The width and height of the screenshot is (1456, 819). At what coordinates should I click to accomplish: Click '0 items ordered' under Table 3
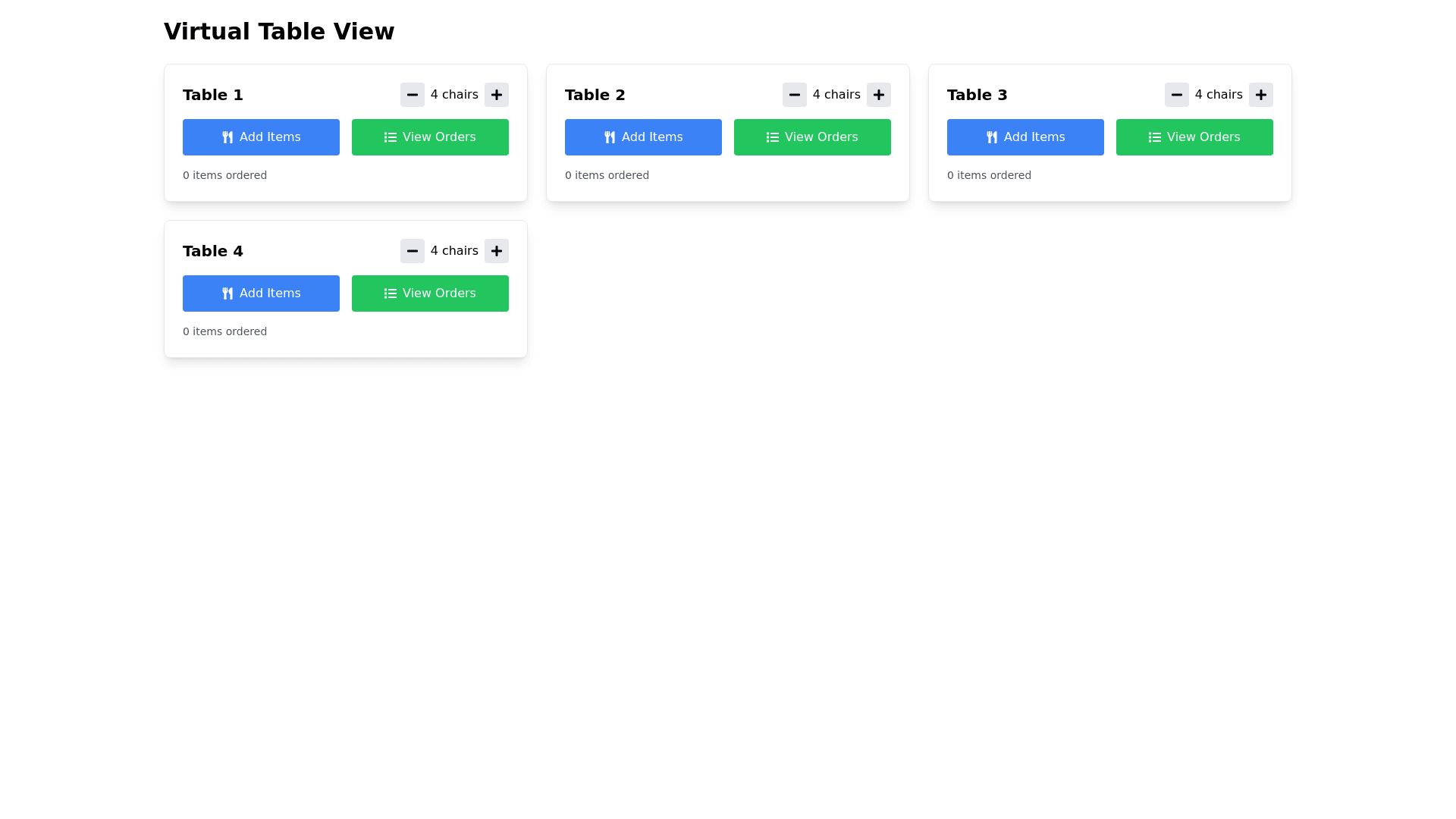(x=989, y=175)
